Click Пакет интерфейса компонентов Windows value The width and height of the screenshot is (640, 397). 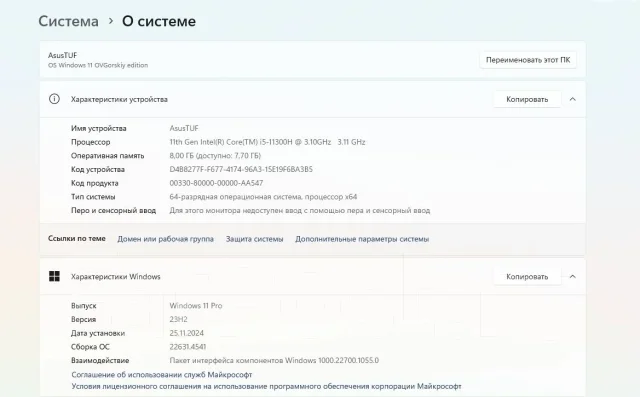tap(274, 360)
